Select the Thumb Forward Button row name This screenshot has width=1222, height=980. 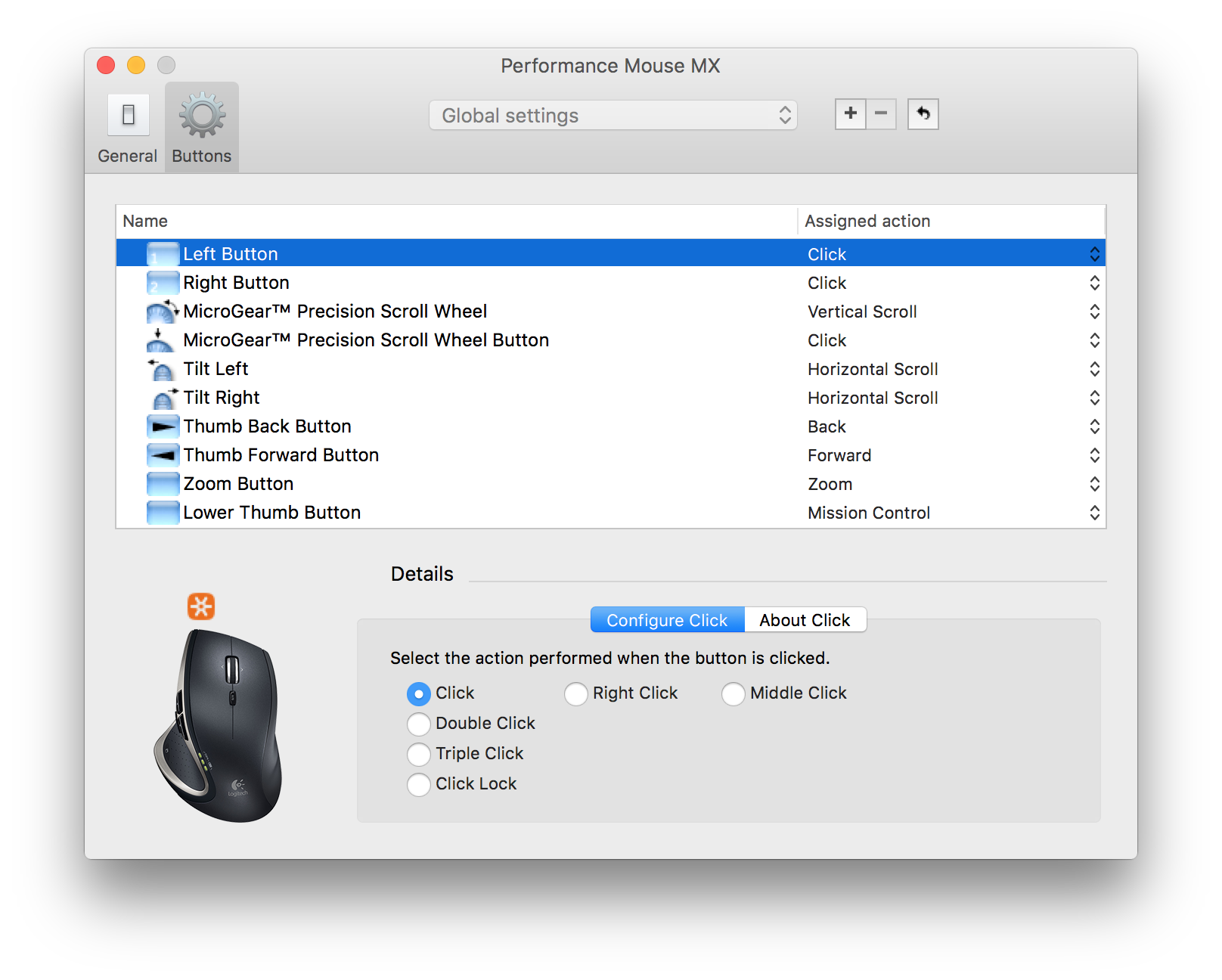tap(281, 455)
